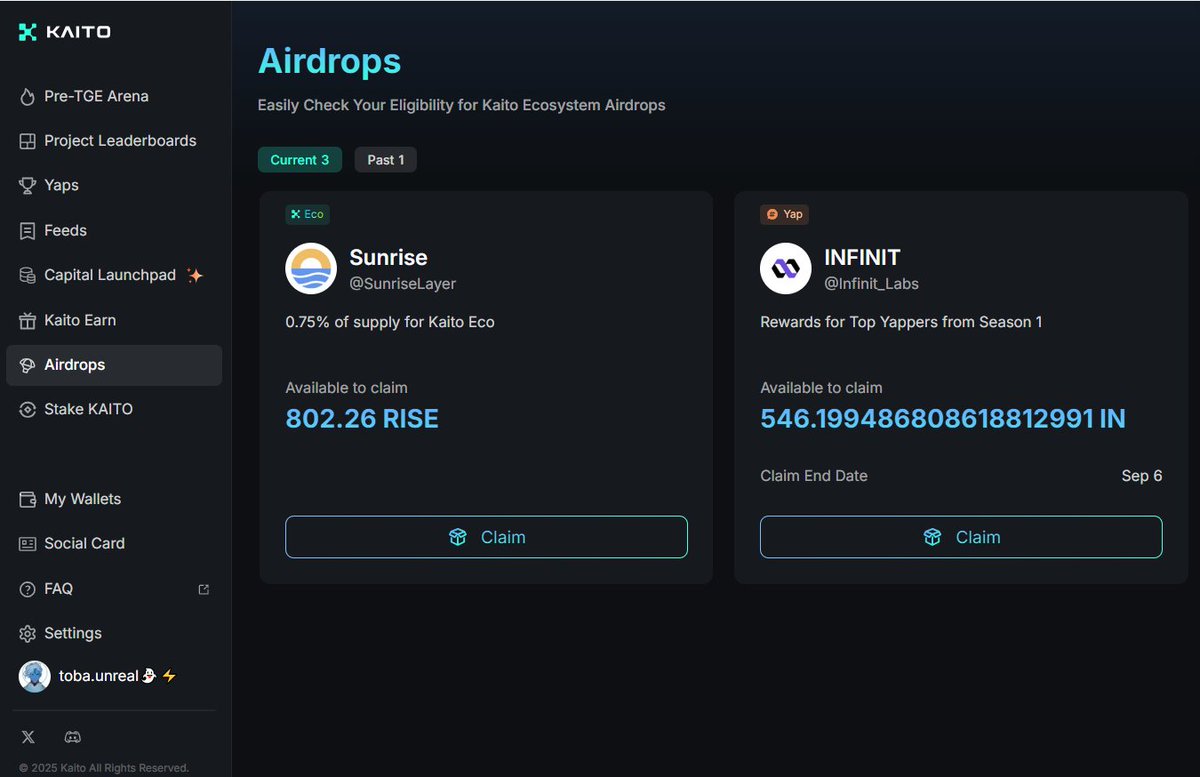
Task: Click the @Infinit_Labs handle
Action: pos(871,284)
